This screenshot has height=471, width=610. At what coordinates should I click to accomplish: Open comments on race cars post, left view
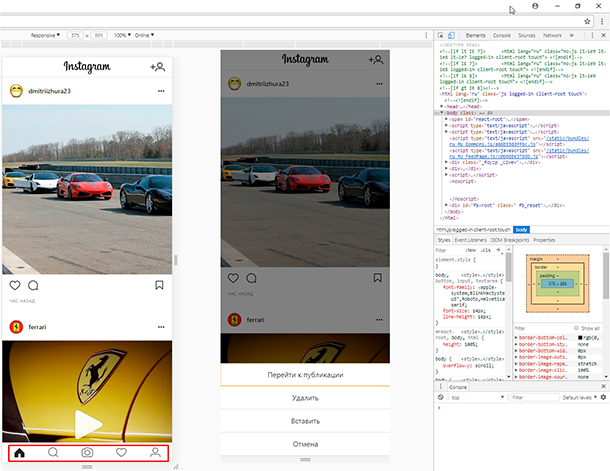pyautogui.click(x=33, y=285)
